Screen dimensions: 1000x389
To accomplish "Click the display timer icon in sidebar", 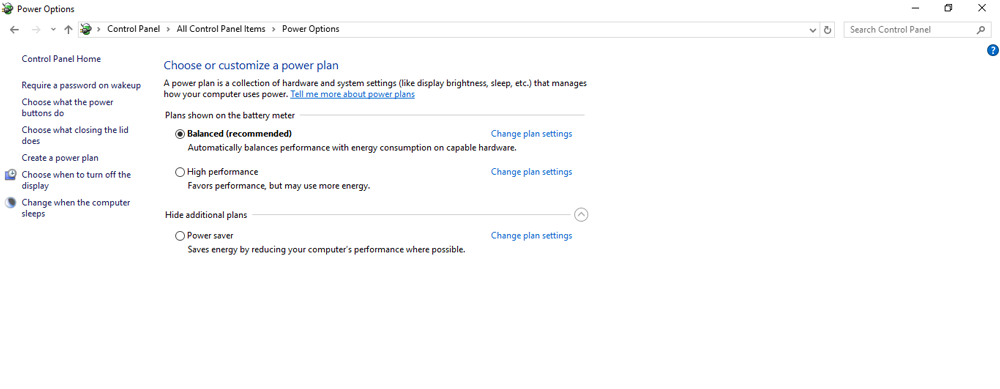I will click(x=11, y=175).
